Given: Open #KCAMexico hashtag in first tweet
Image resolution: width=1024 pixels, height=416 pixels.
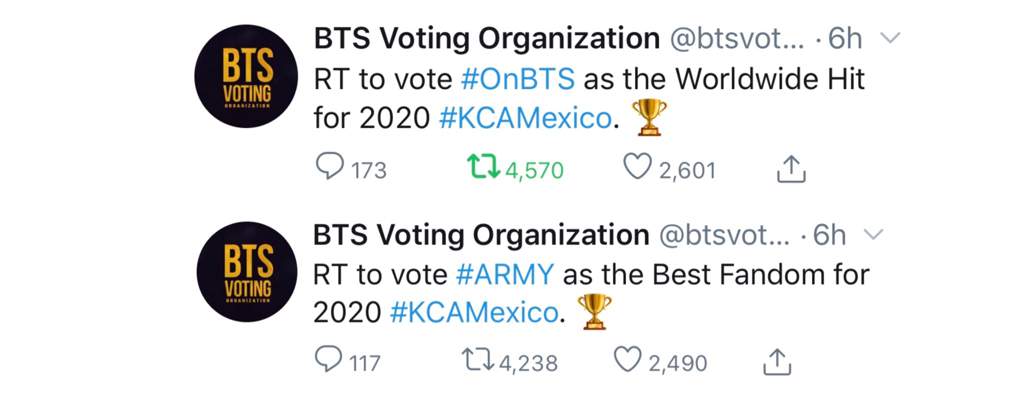Looking at the screenshot, I should [526, 120].
